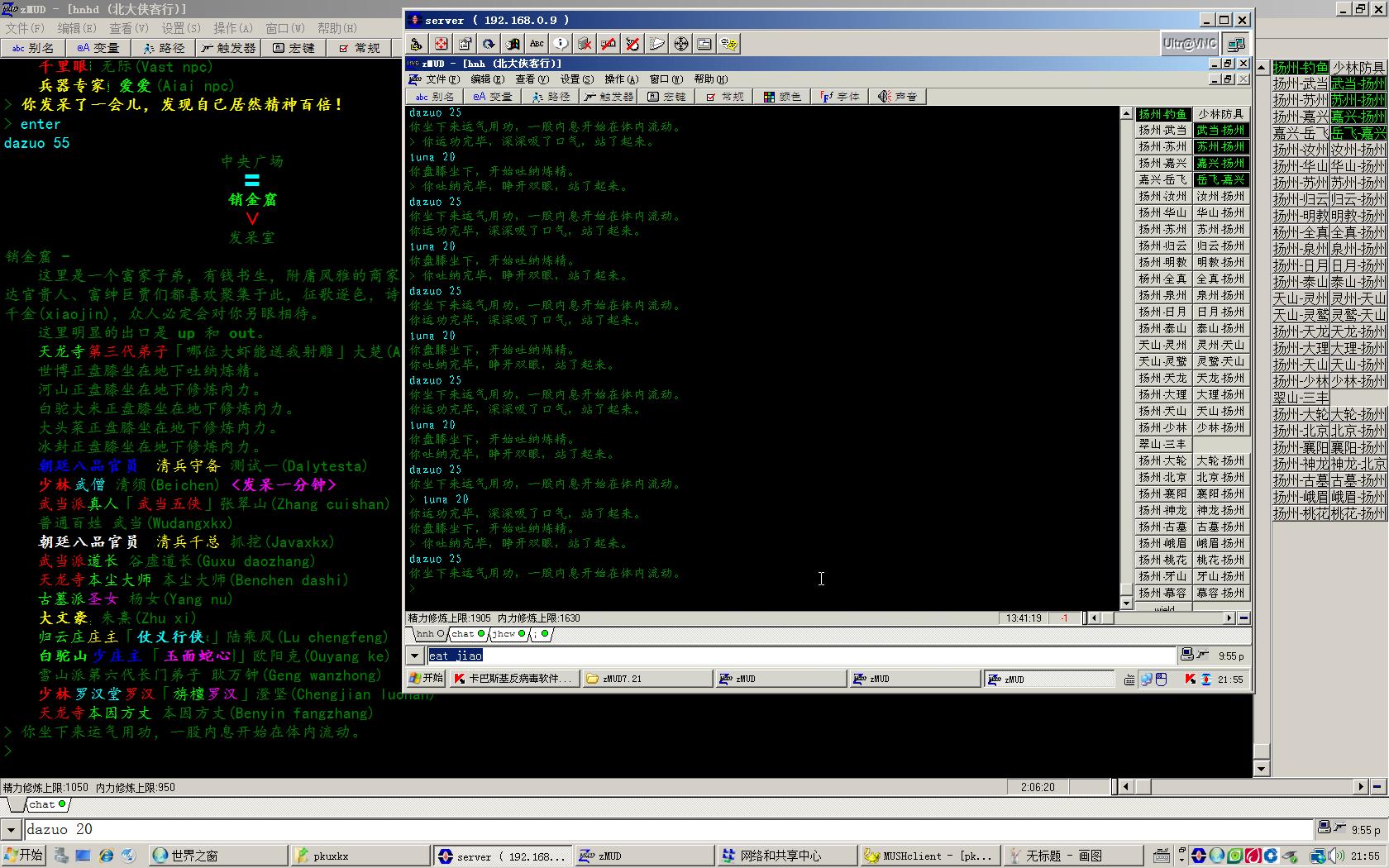Click 变量 variables button in VNC zMUD toolbar
1389x868 pixels.
493,97
